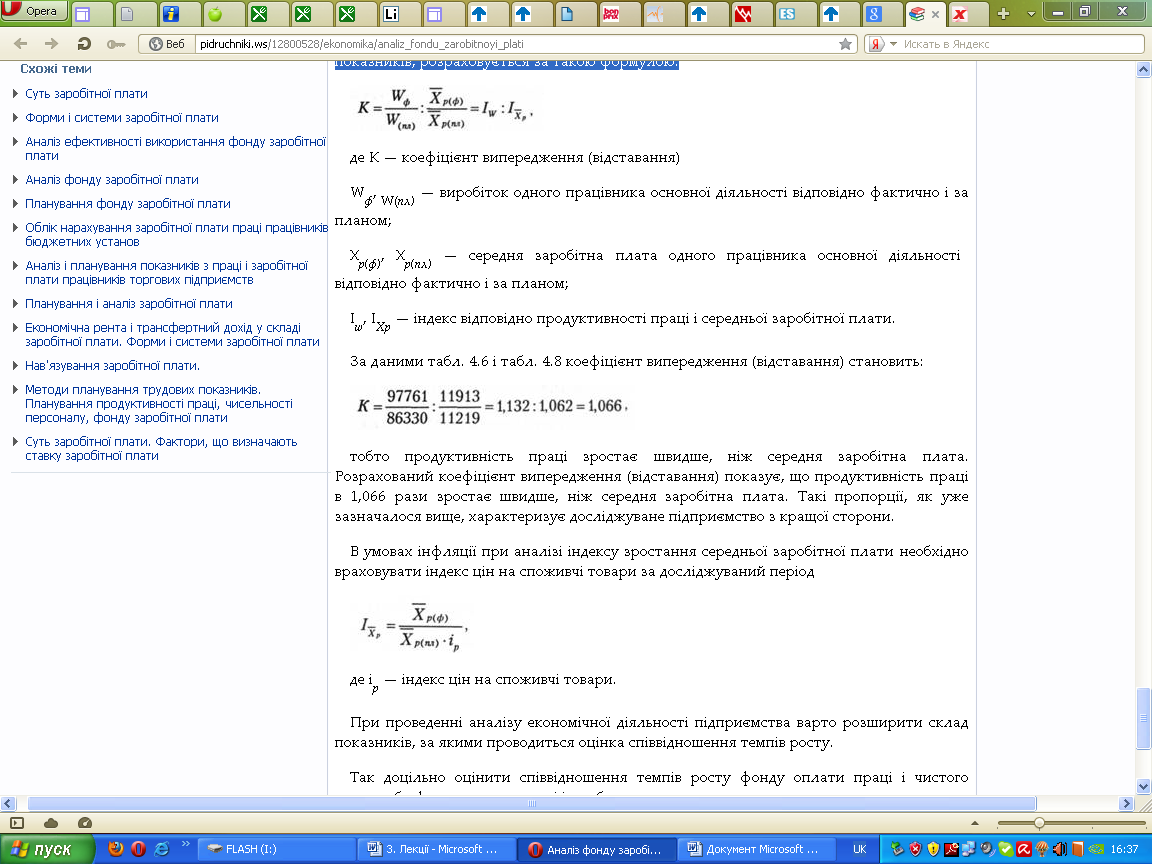Open 'Суть заробітної плати. Фактори' link
The width and height of the screenshot is (1152, 864).
pyautogui.click(x=161, y=448)
